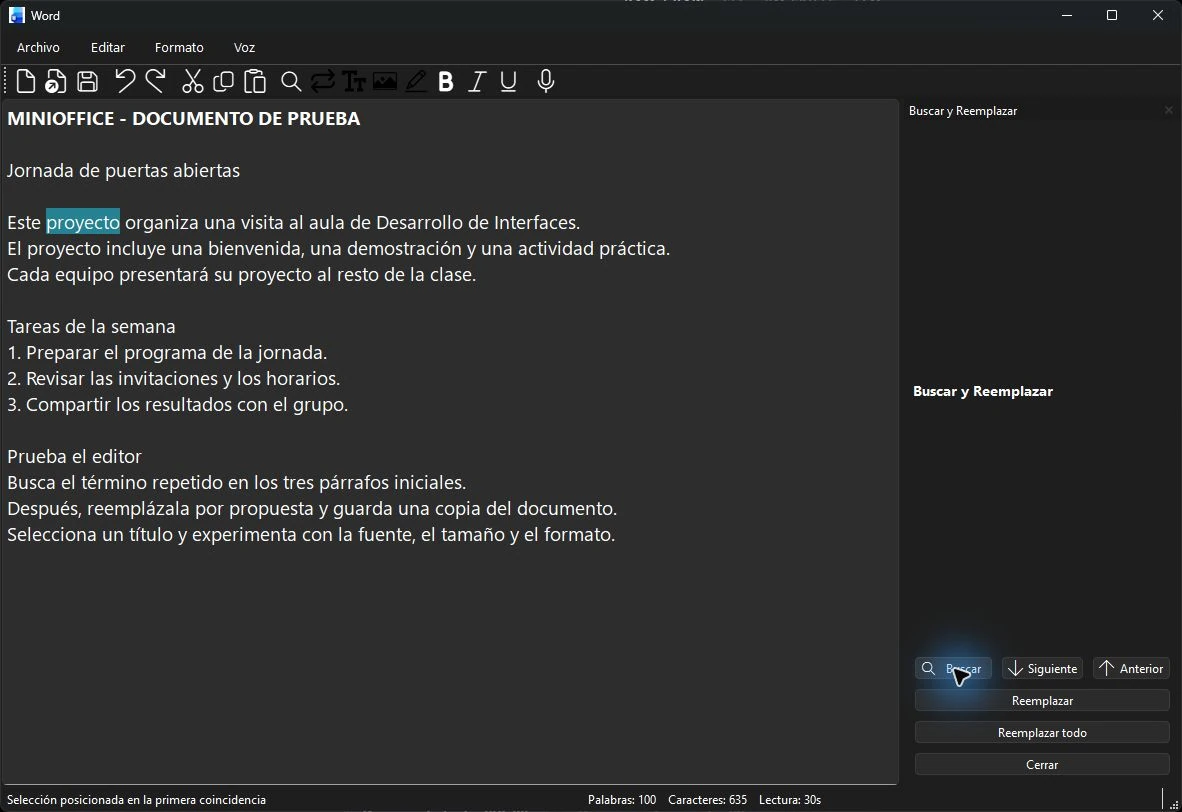The width and height of the screenshot is (1182, 812).
Task: Click the line 'Cada equipo presentará su proyecto'
Action: pyautogui.click(x=241, y=274)
